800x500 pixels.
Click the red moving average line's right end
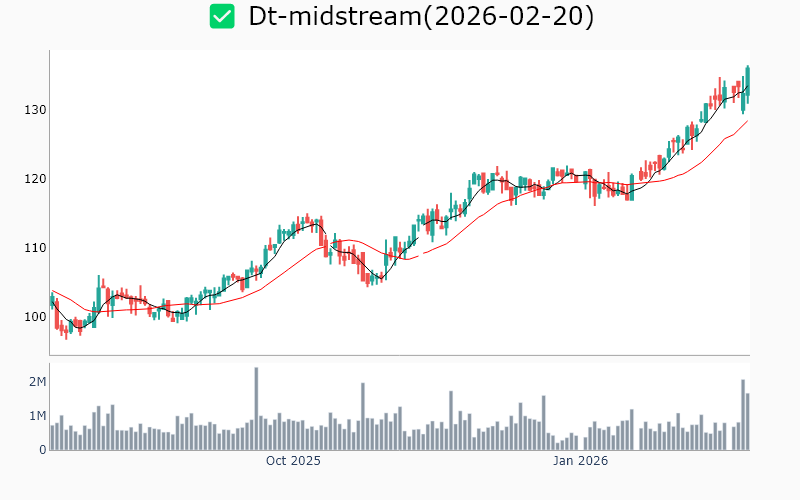(747, 121)
